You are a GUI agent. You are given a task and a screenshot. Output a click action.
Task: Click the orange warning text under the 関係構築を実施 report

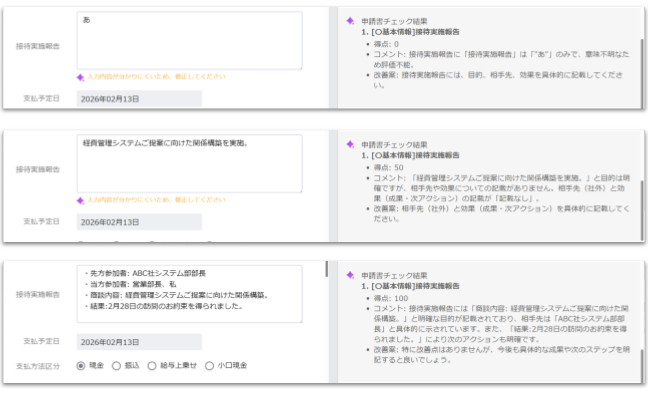(156, 200)
